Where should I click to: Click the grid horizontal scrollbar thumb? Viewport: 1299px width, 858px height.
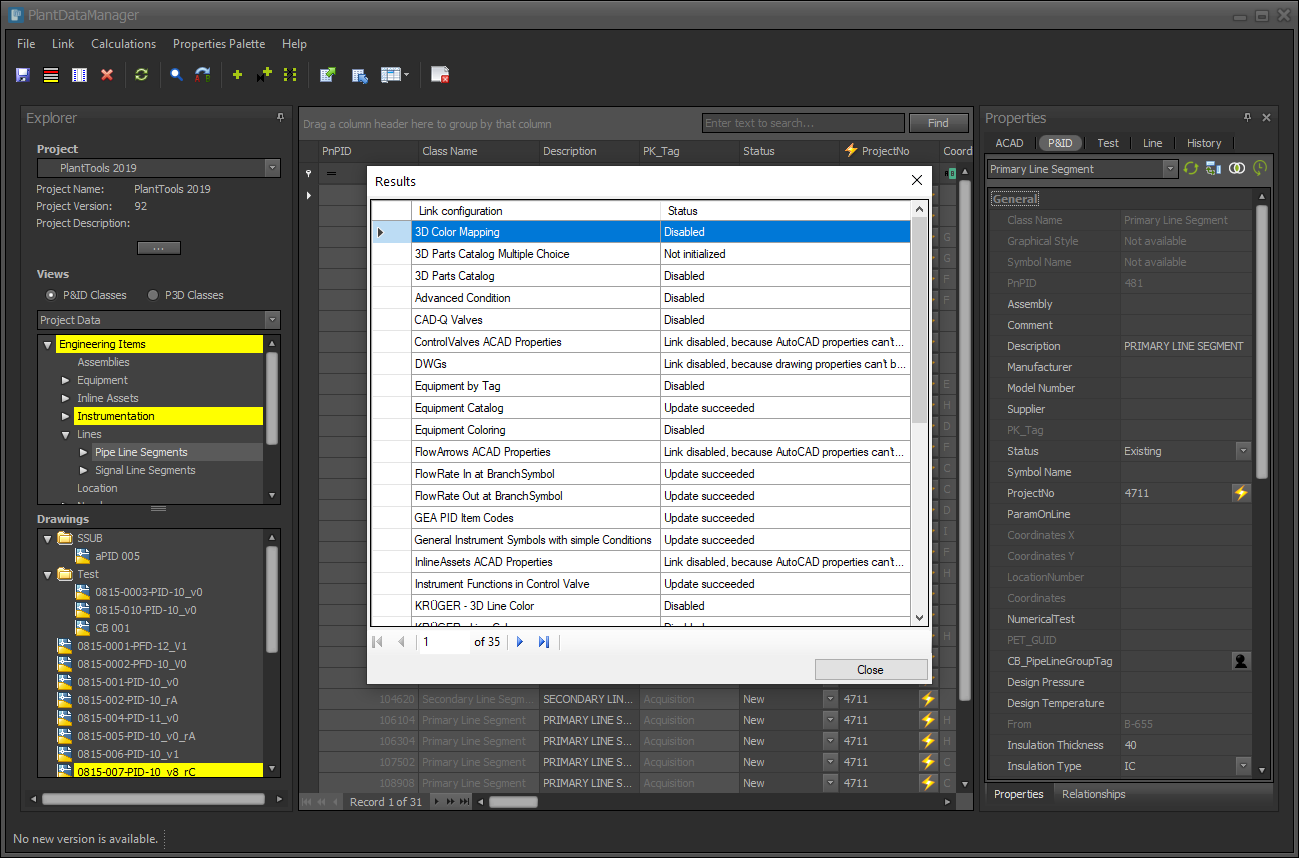(x=514, y=802)
